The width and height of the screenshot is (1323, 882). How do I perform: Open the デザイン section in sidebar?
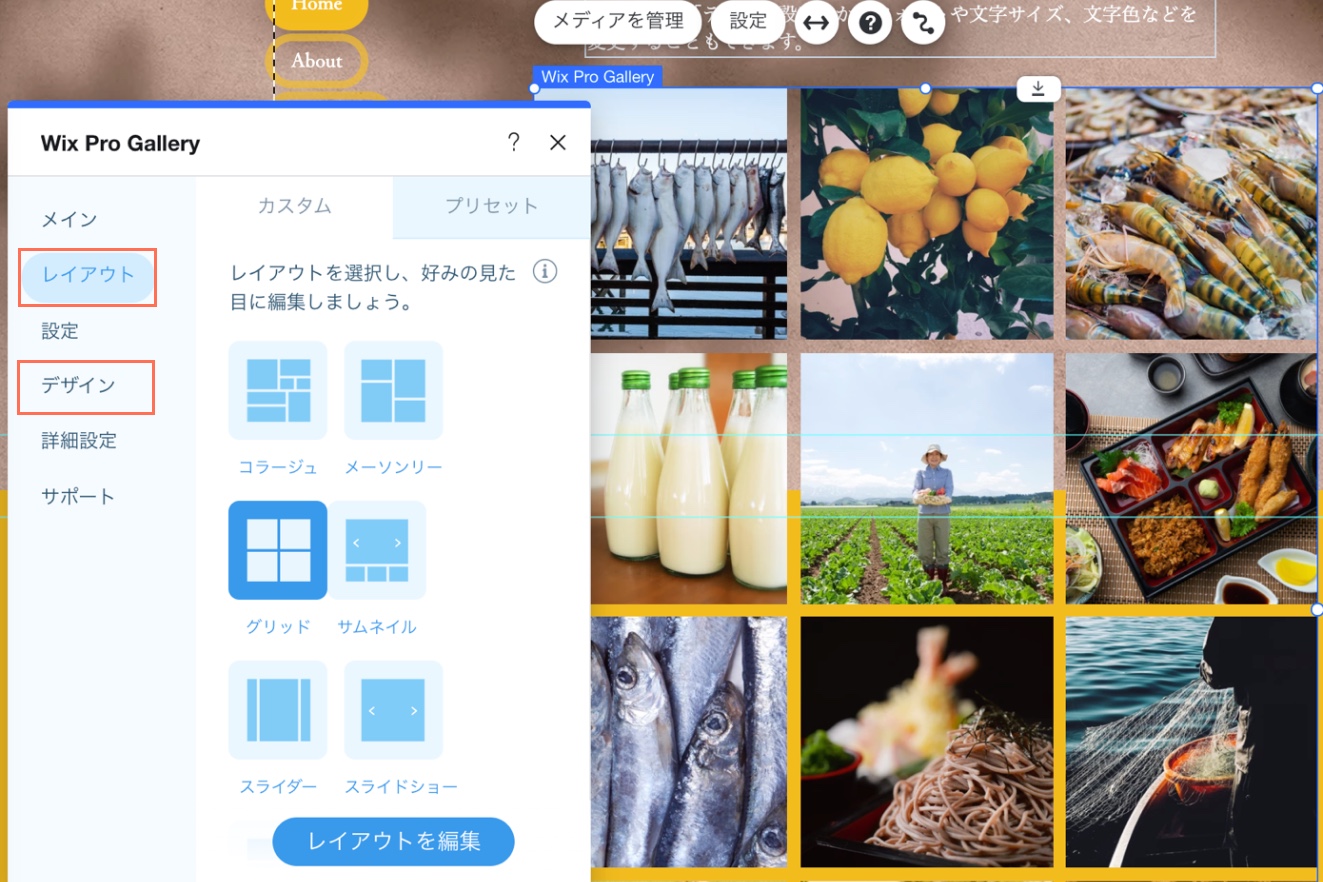tap(78, 385)
